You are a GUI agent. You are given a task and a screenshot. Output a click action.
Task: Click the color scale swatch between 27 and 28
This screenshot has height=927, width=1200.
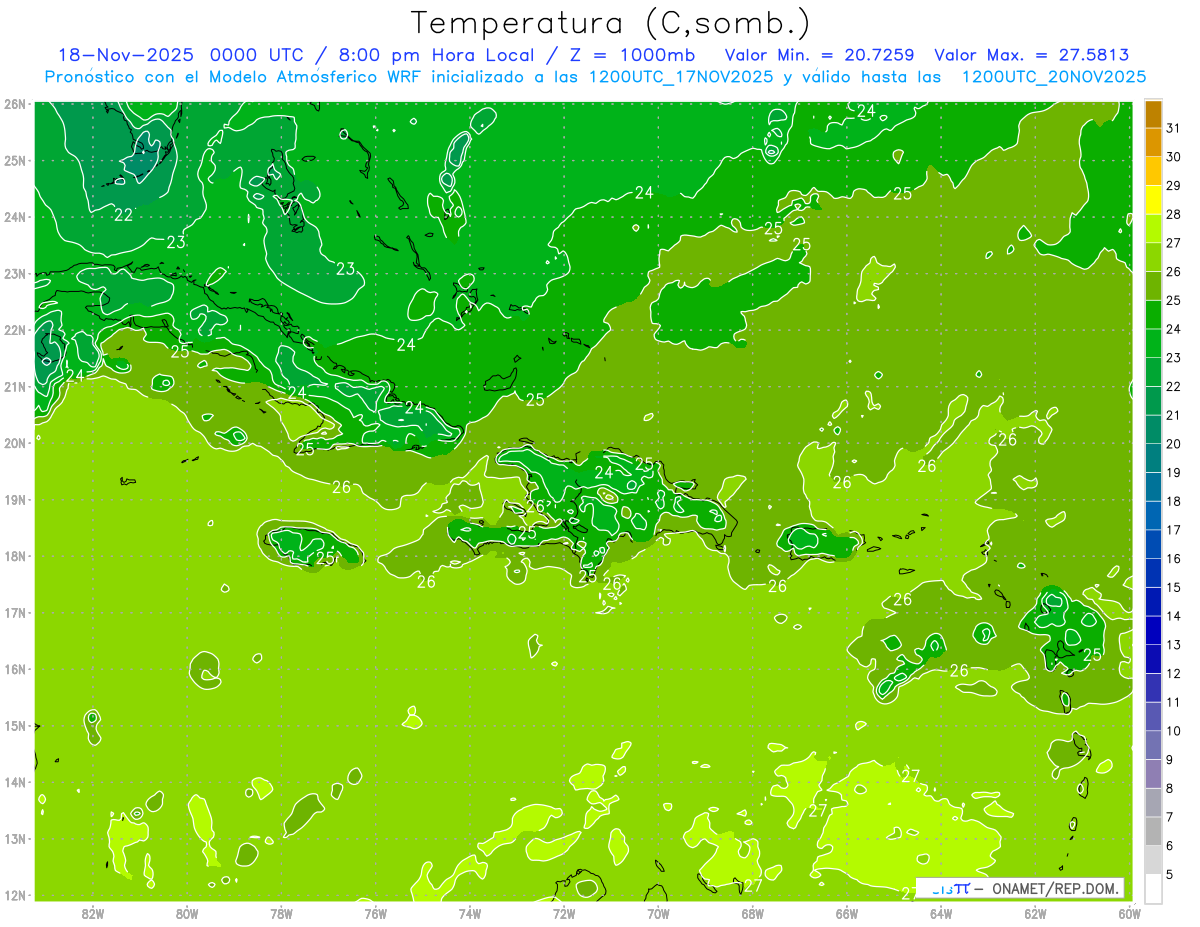[x=1154, y=229]
